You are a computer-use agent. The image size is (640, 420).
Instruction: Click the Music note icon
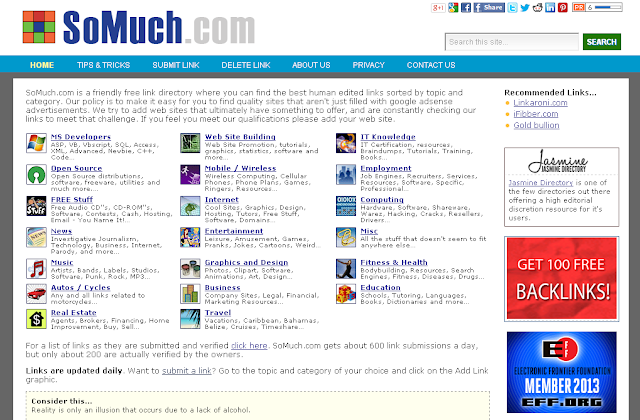[x=36, y=269]
